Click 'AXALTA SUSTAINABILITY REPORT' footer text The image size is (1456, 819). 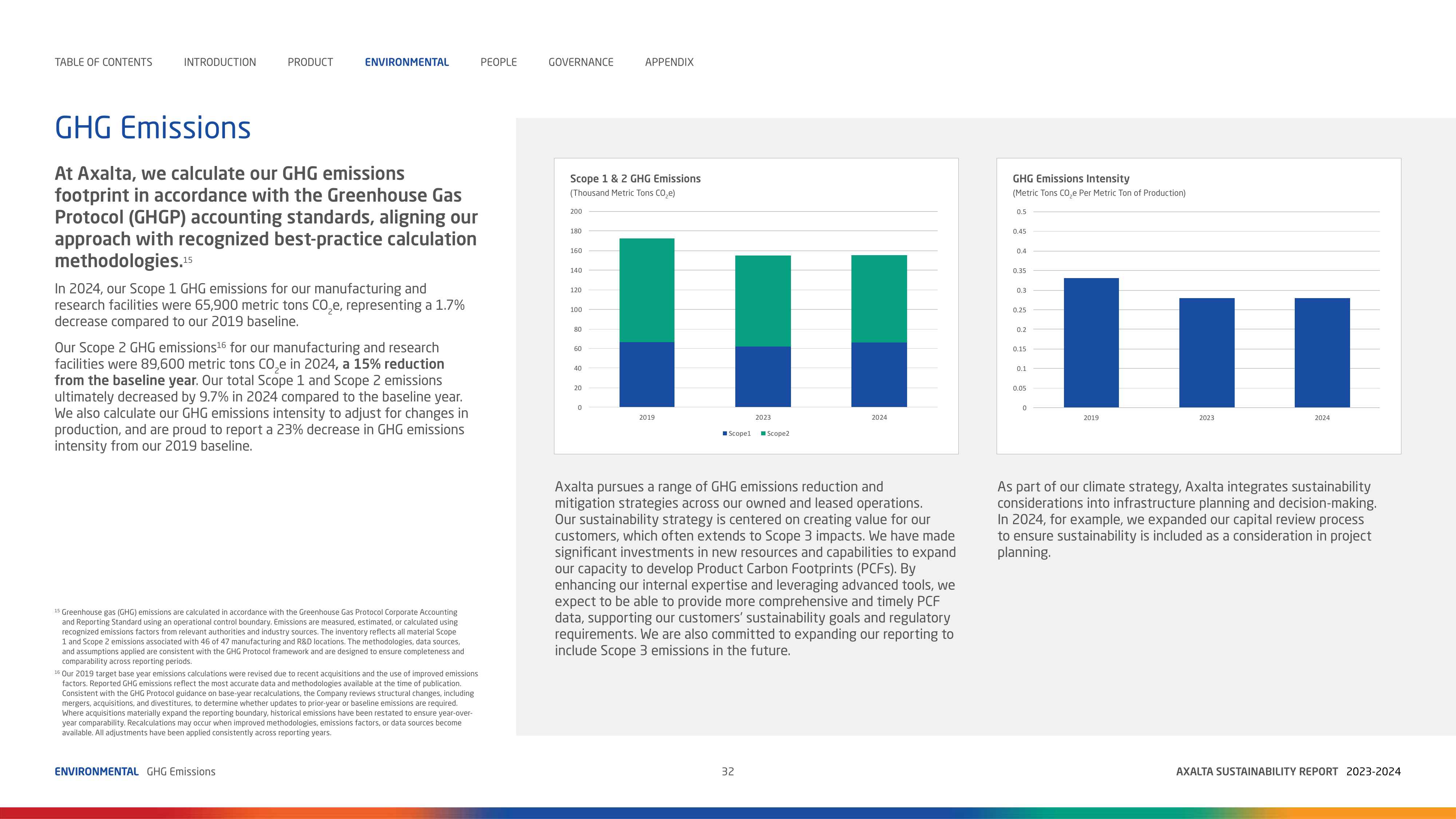tap(1257, 772)
